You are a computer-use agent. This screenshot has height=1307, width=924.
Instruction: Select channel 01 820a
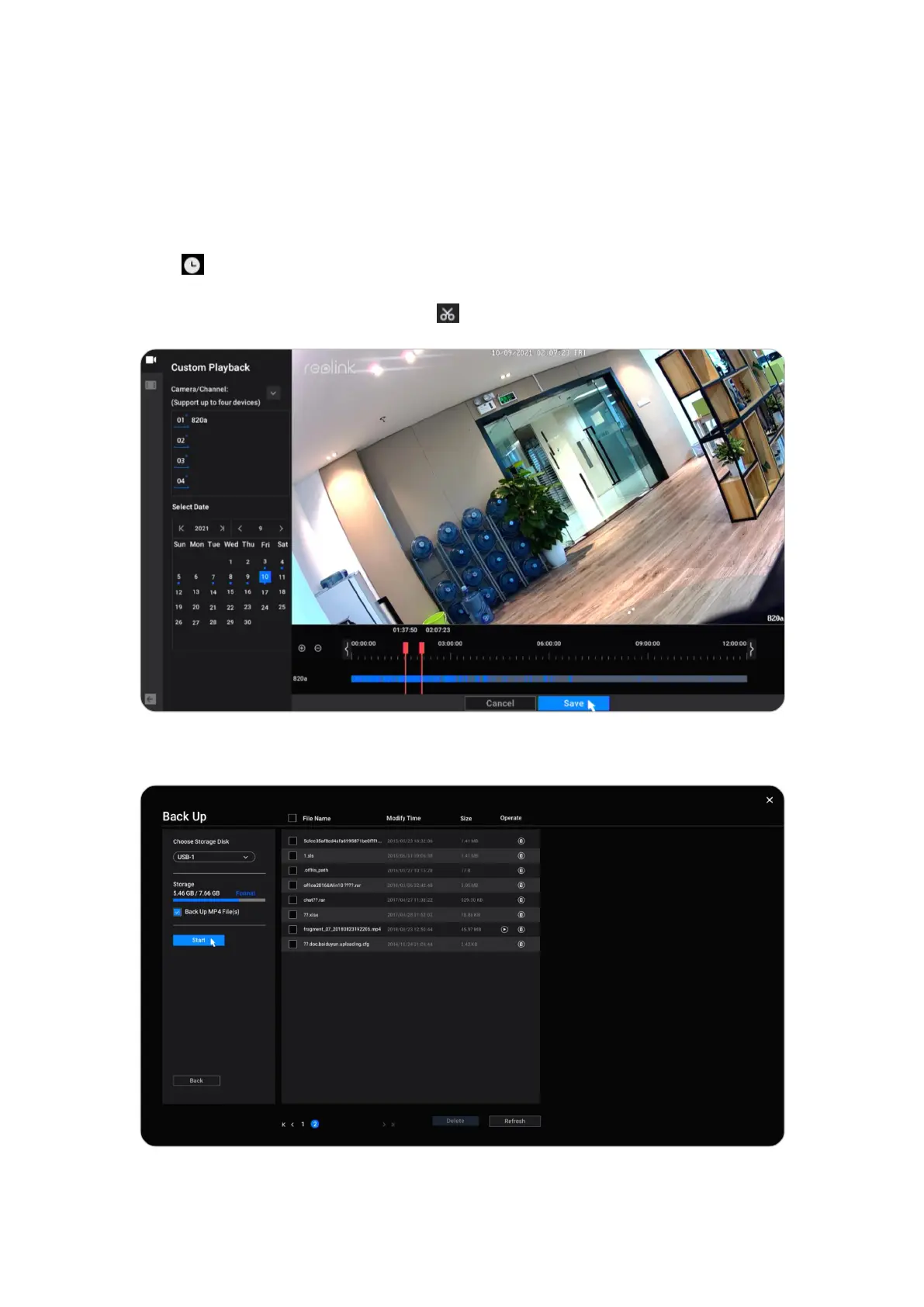191,421
